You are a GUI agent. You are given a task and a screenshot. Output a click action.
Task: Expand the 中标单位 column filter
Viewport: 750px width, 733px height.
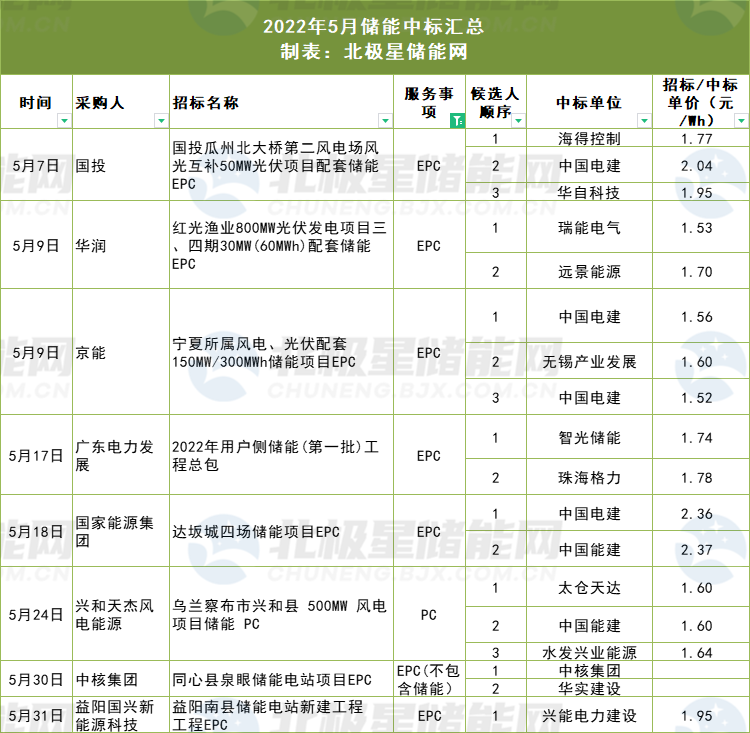point(643,121)
